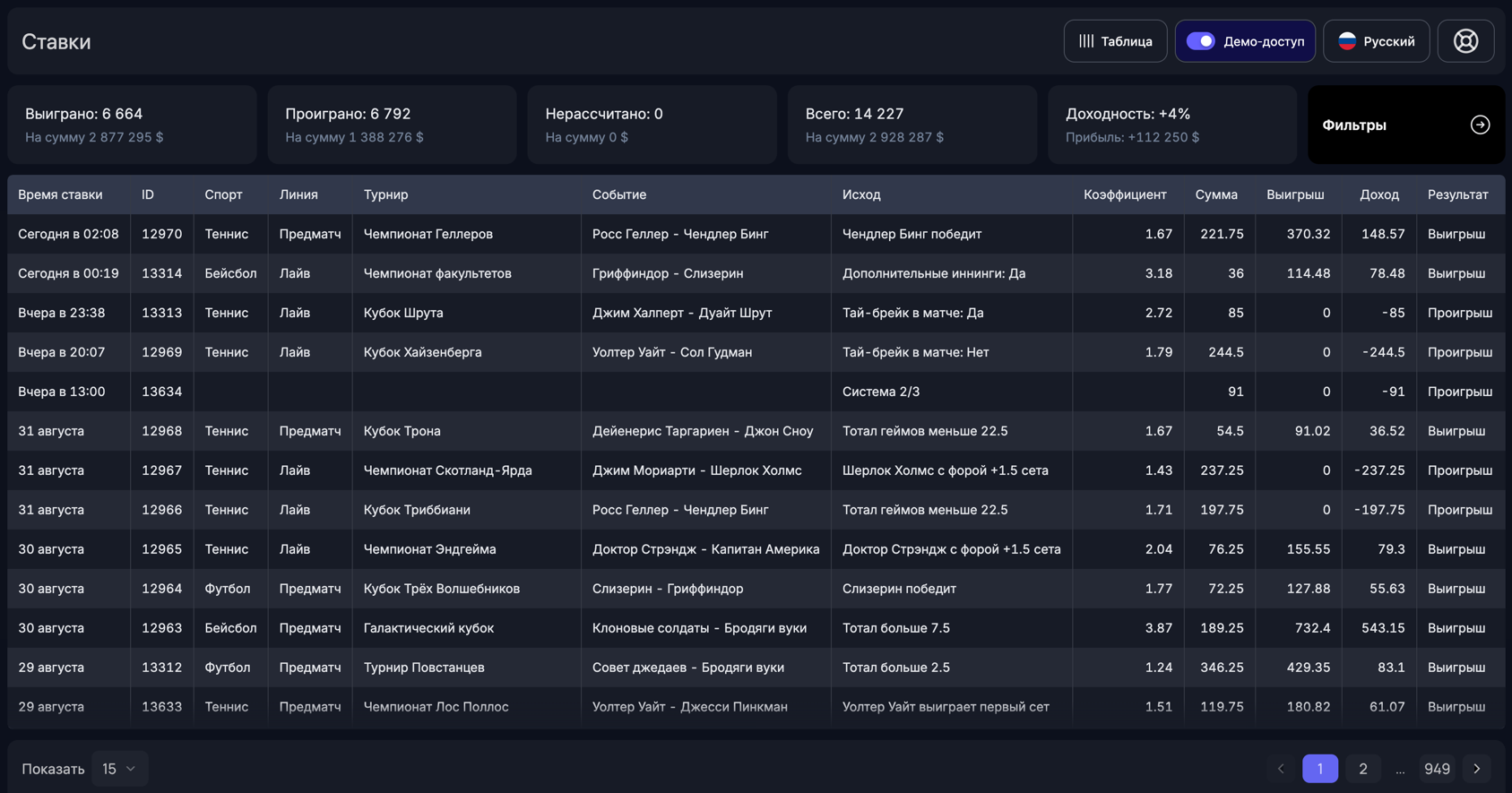Open the support lifebuoy icon button

click(x=1465, y=41)
